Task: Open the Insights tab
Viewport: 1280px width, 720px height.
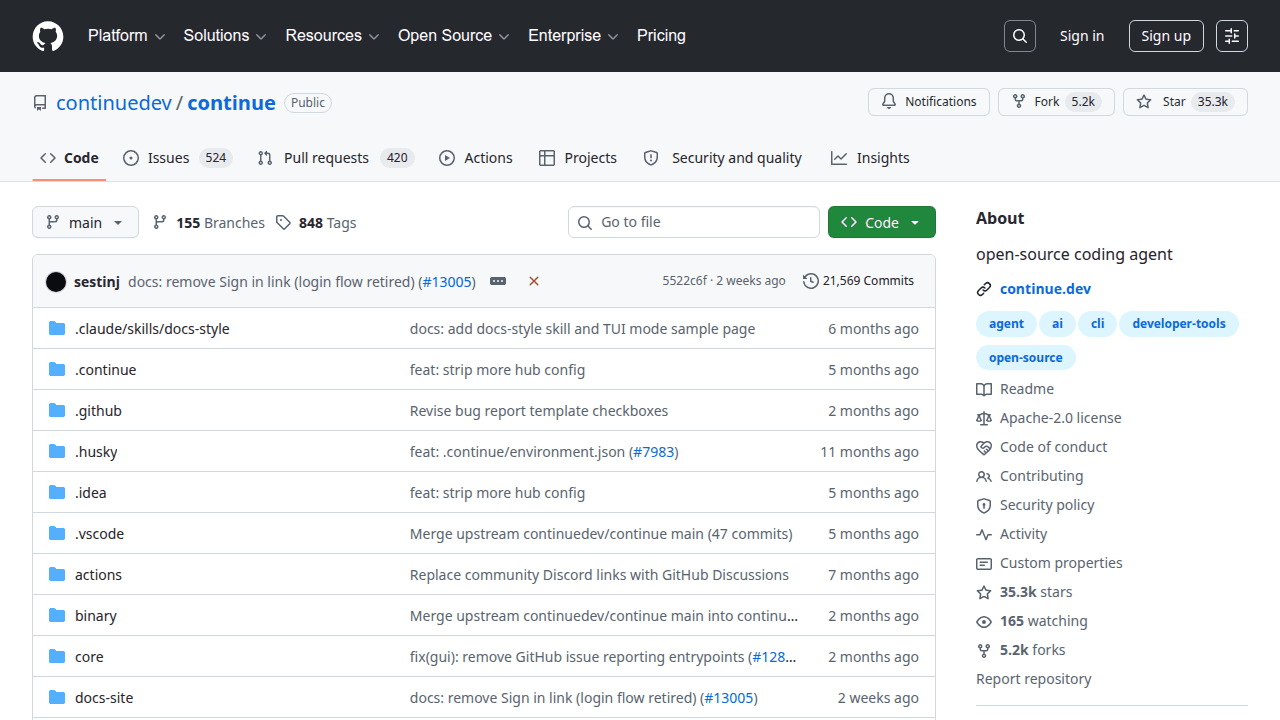Action: [x=870, y=158]
